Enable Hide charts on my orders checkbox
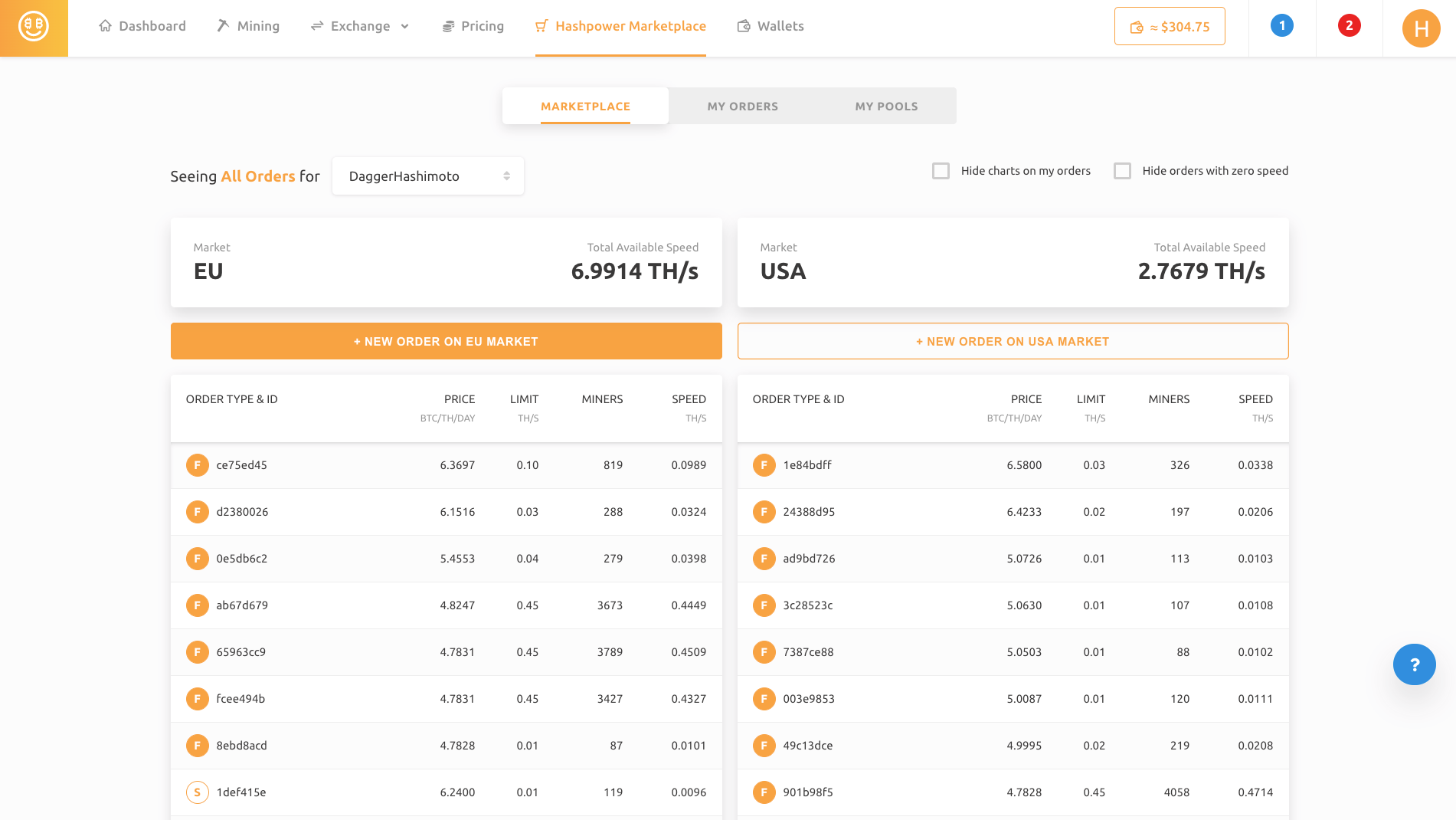Viewport: 1456px width, 820px height. pyautogui.click(x=941, y=171)
